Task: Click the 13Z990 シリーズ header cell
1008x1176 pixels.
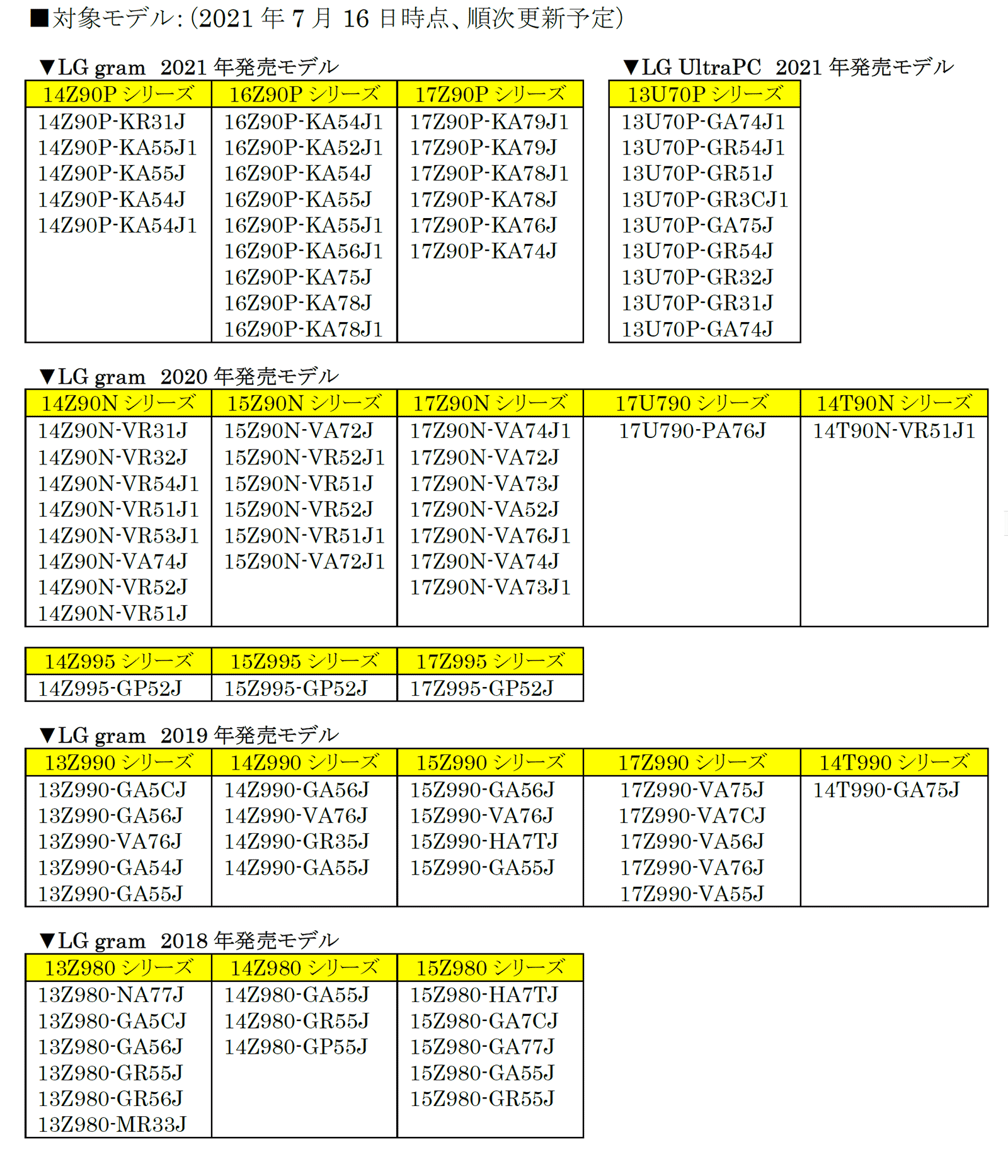Action: pos(118,763)
